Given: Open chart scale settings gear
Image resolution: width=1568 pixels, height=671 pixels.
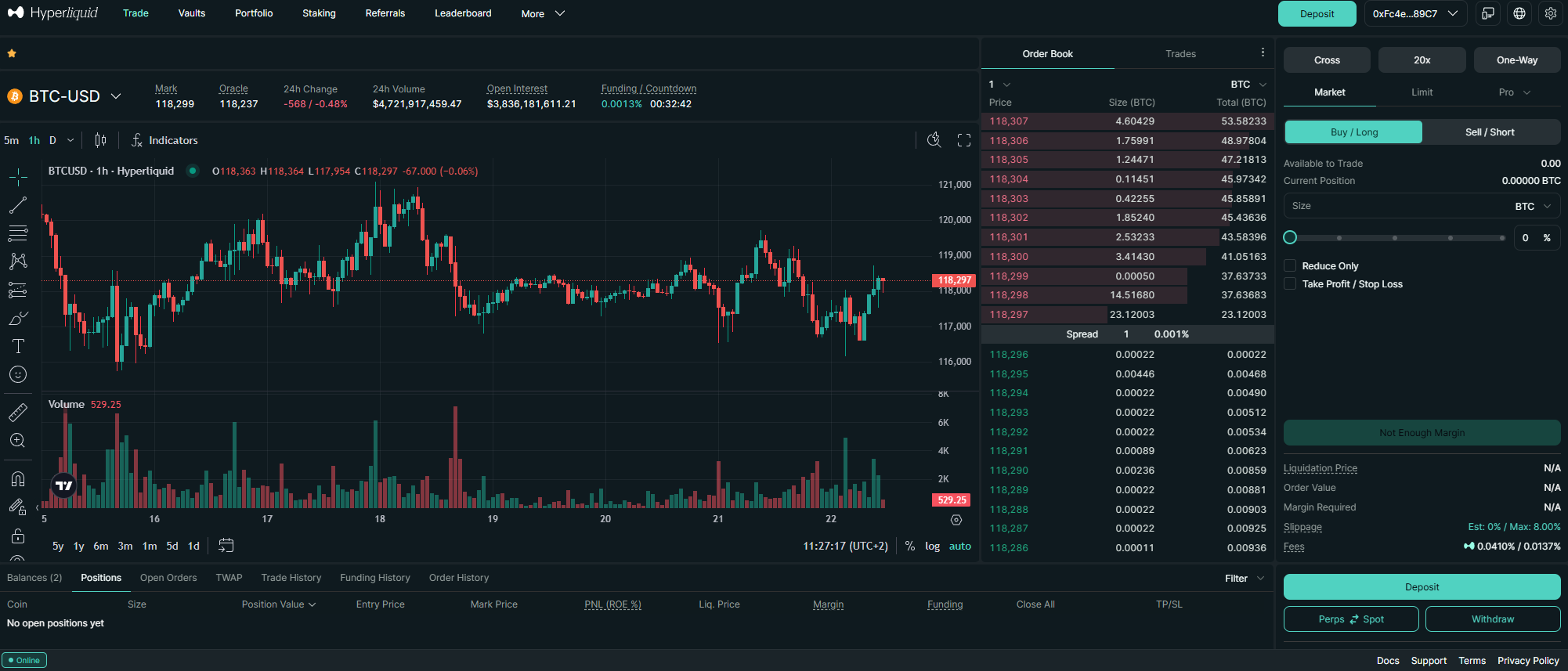Looking at the screenshot, I should pyautogui.click(x=956, y=520).
